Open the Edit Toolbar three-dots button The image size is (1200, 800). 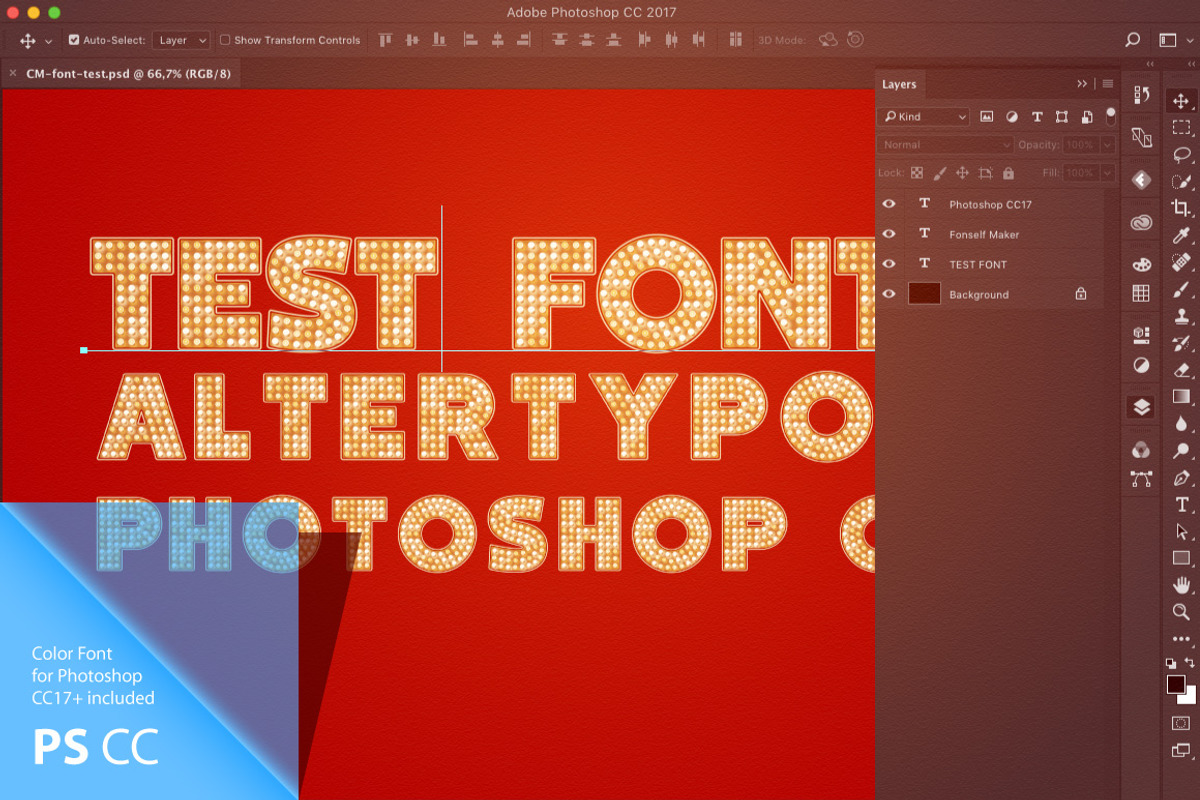point(1181,639)
